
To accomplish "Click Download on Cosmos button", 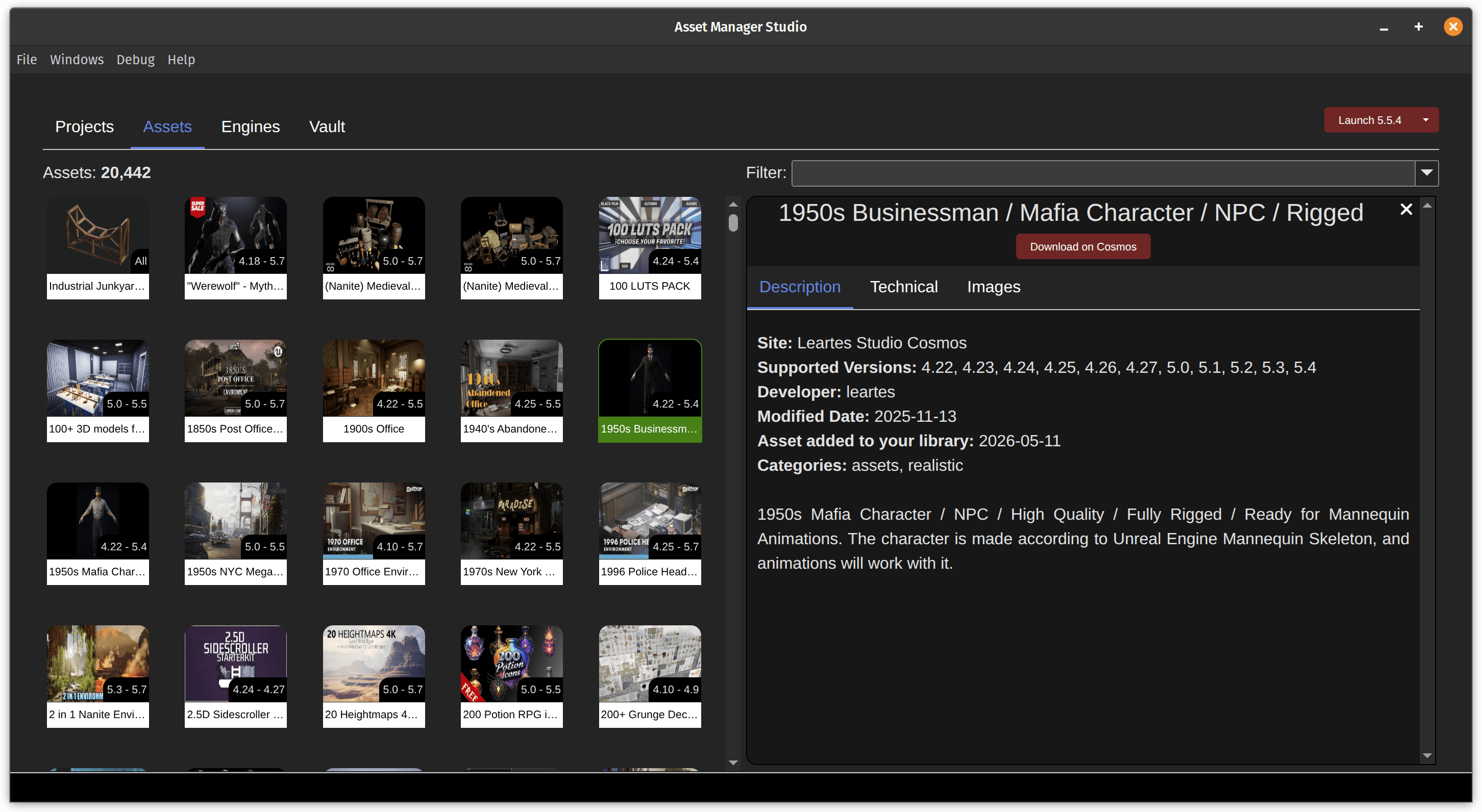I will coord(1083,246).
